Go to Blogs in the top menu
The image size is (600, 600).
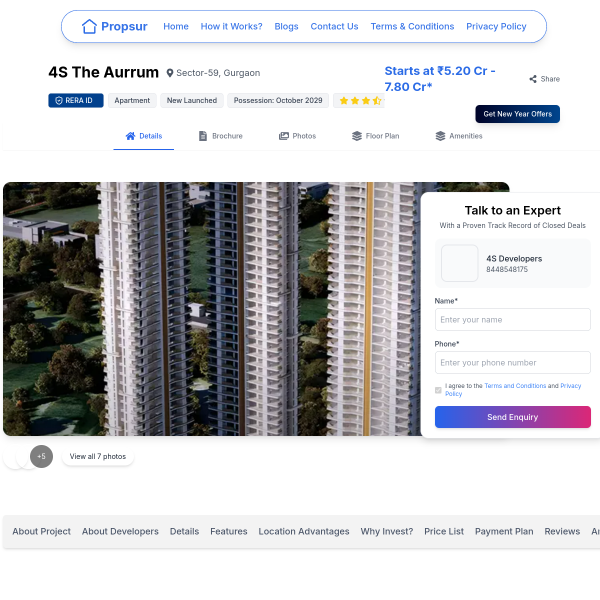coord(286,27)
